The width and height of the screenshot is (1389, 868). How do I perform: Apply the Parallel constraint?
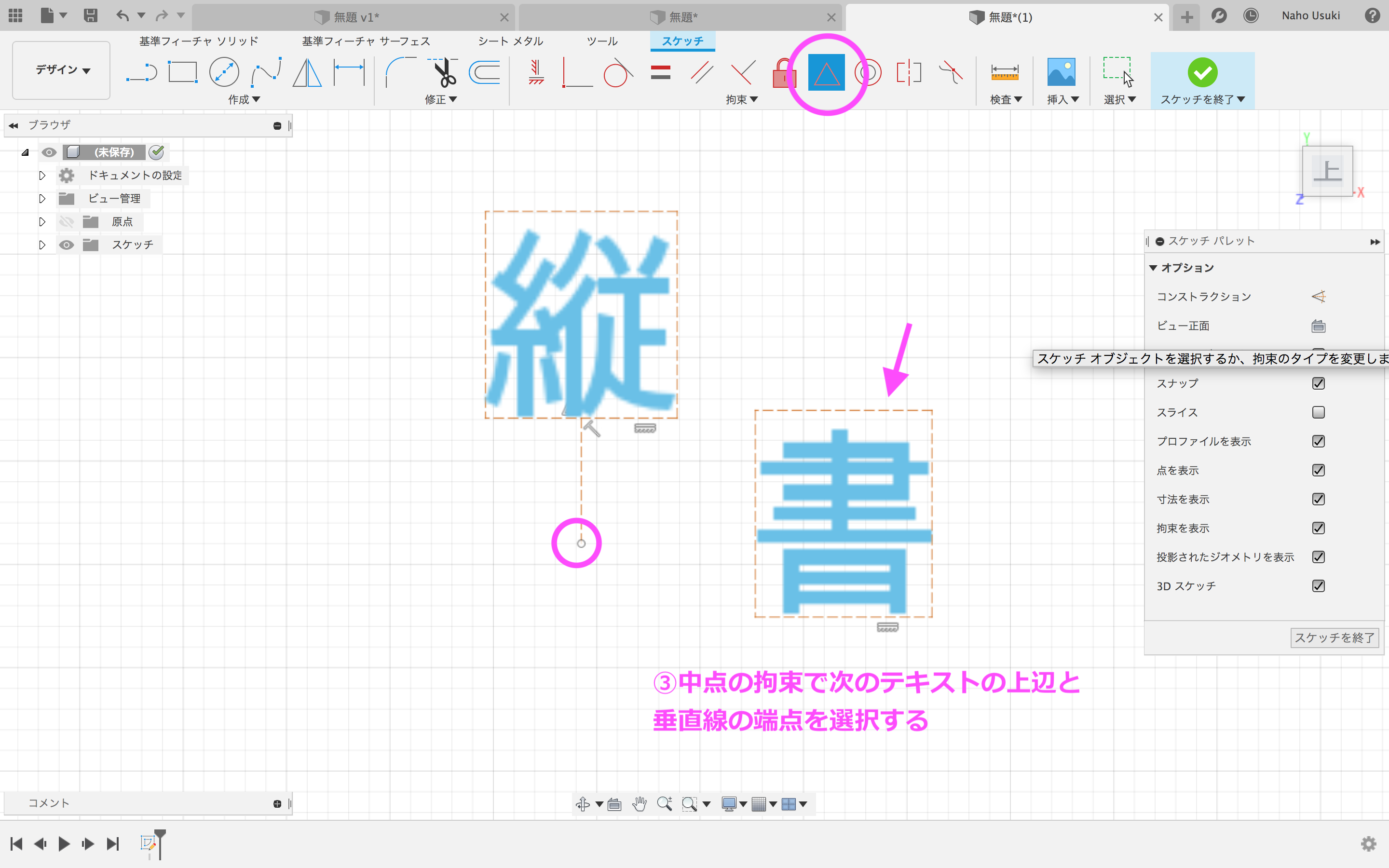[x=701, y=73]
